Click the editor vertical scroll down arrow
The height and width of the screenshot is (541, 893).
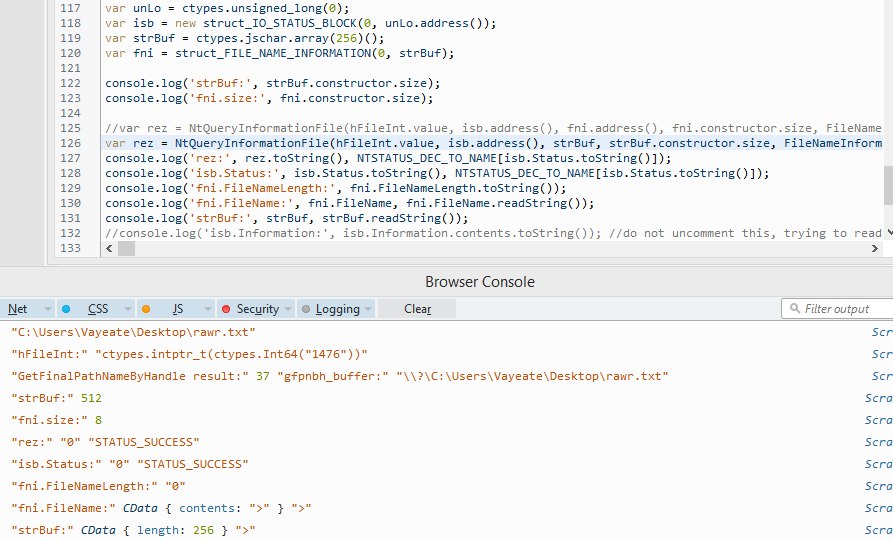(x=890, y=232)
